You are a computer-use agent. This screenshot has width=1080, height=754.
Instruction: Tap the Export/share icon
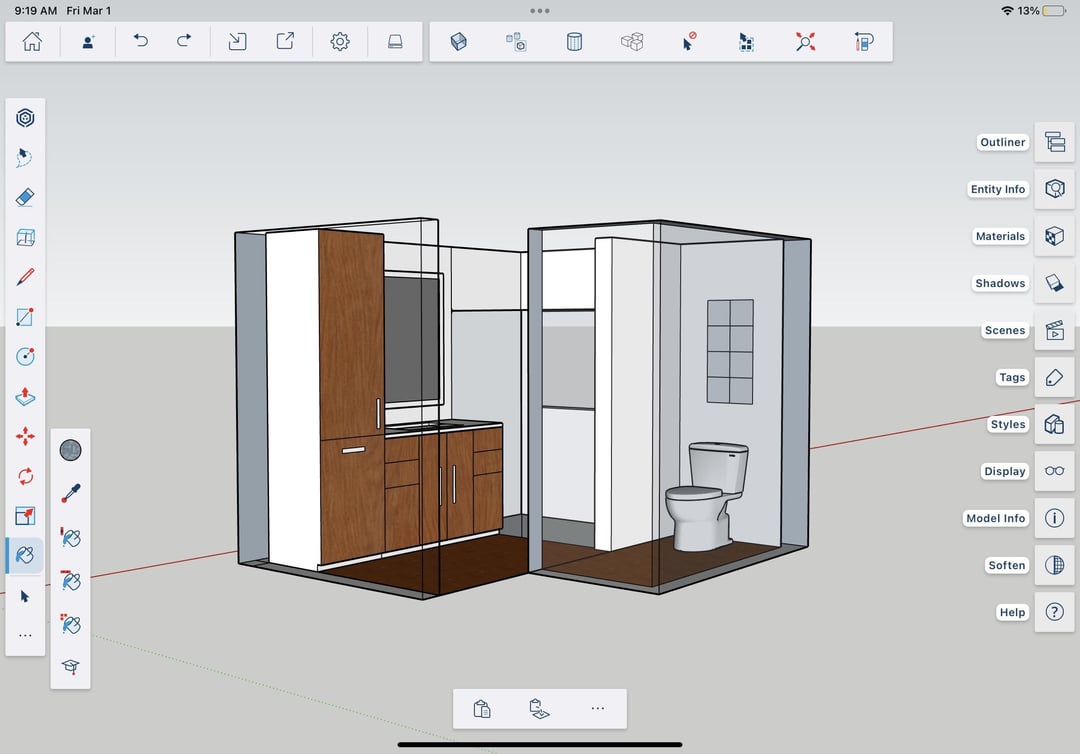coord(285,41)
